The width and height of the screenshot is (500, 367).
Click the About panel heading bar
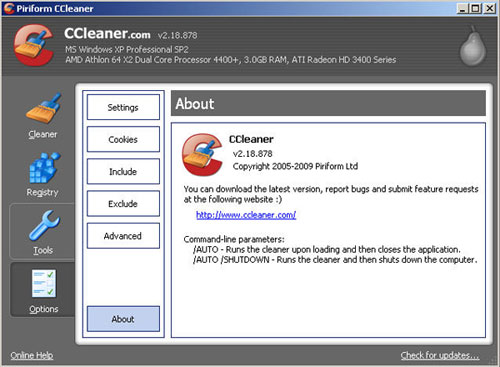(328, 103)
